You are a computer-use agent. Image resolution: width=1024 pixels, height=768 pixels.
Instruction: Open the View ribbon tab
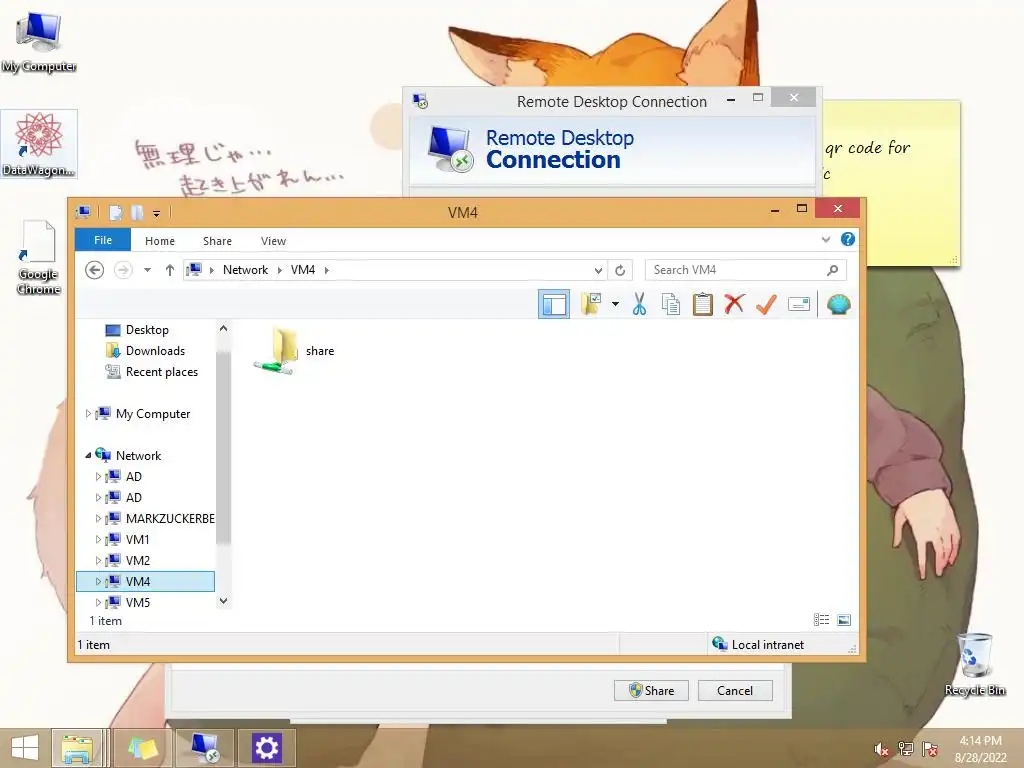click(x=274, y=240)
